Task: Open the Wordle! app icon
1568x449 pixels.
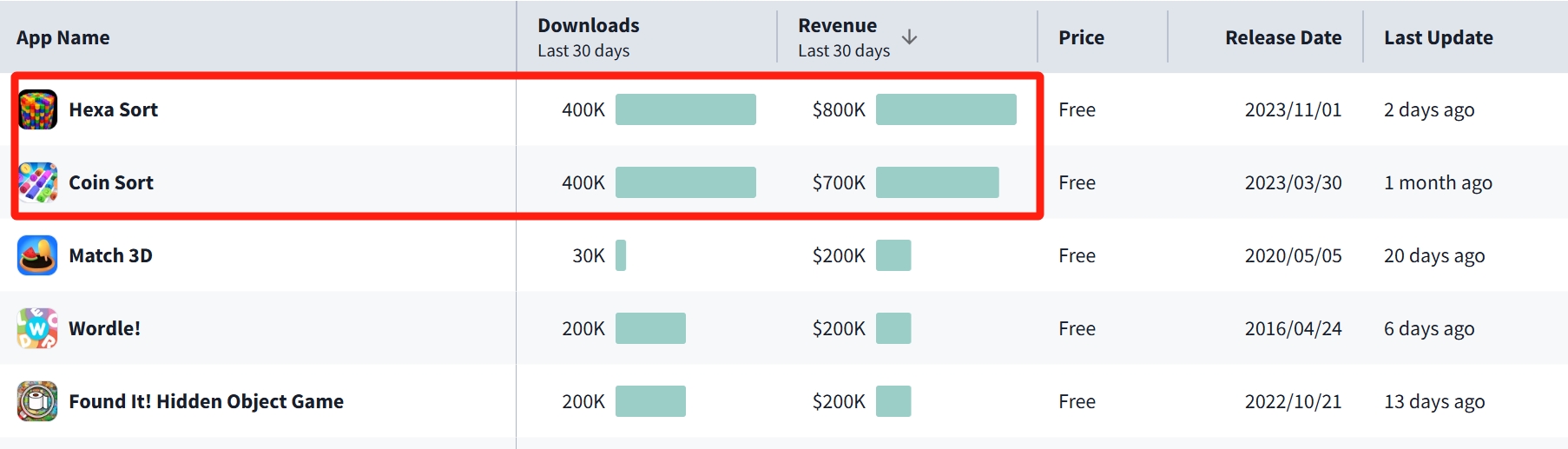Action: (x=37, y=328)
